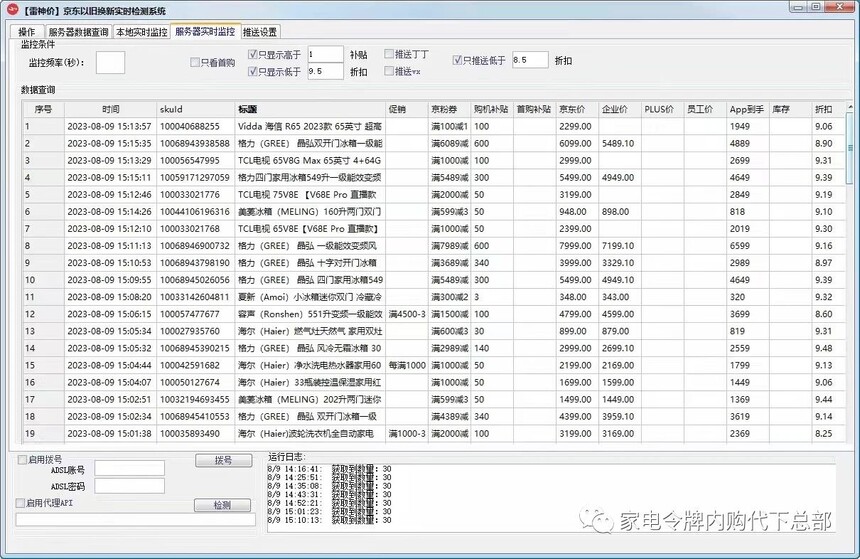Sort by 京东价 column header
The height and width of the screenshot is (559, 860).
click(x=577, y=109)
